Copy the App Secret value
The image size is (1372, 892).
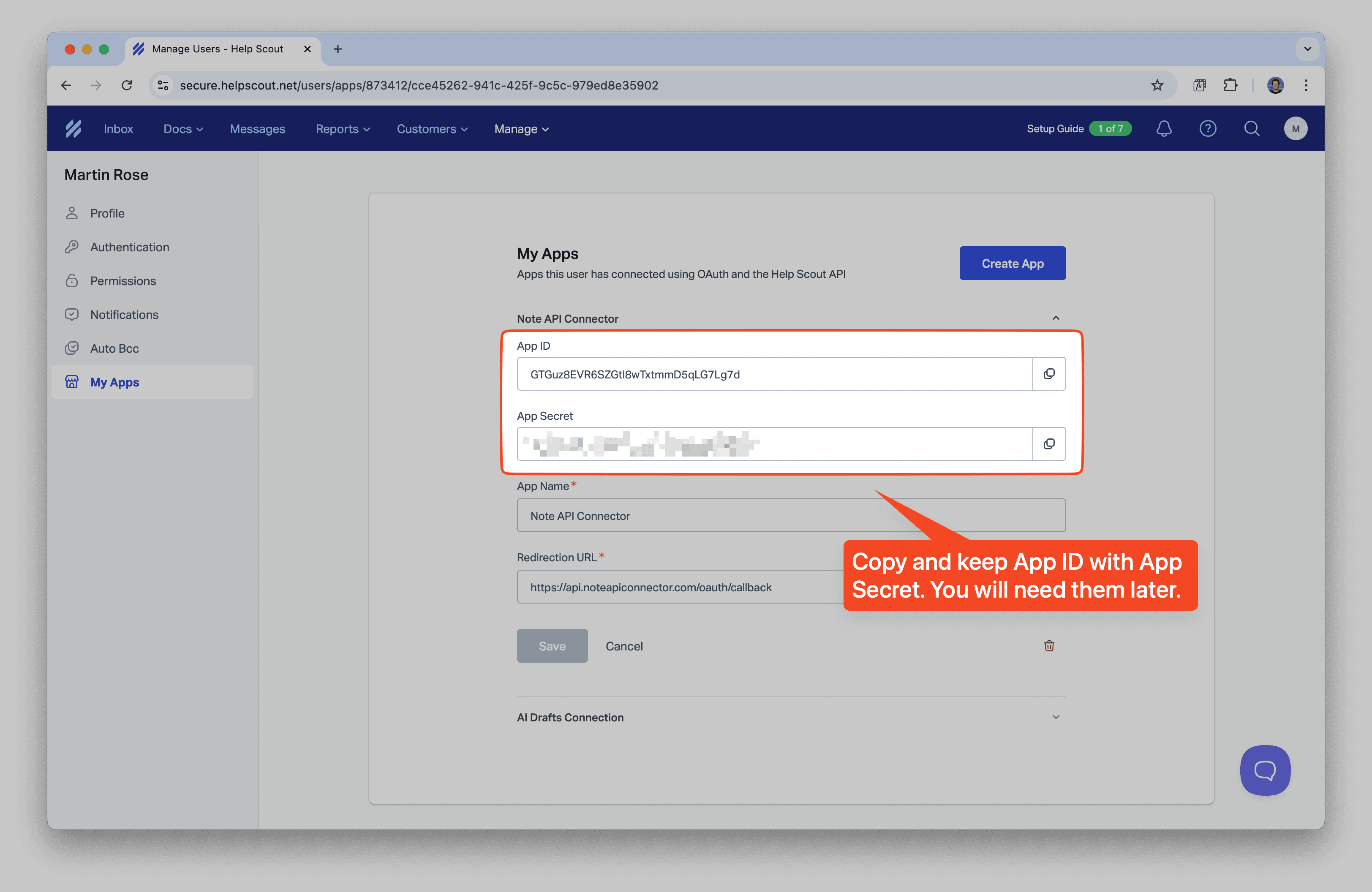coord(1048,444)
